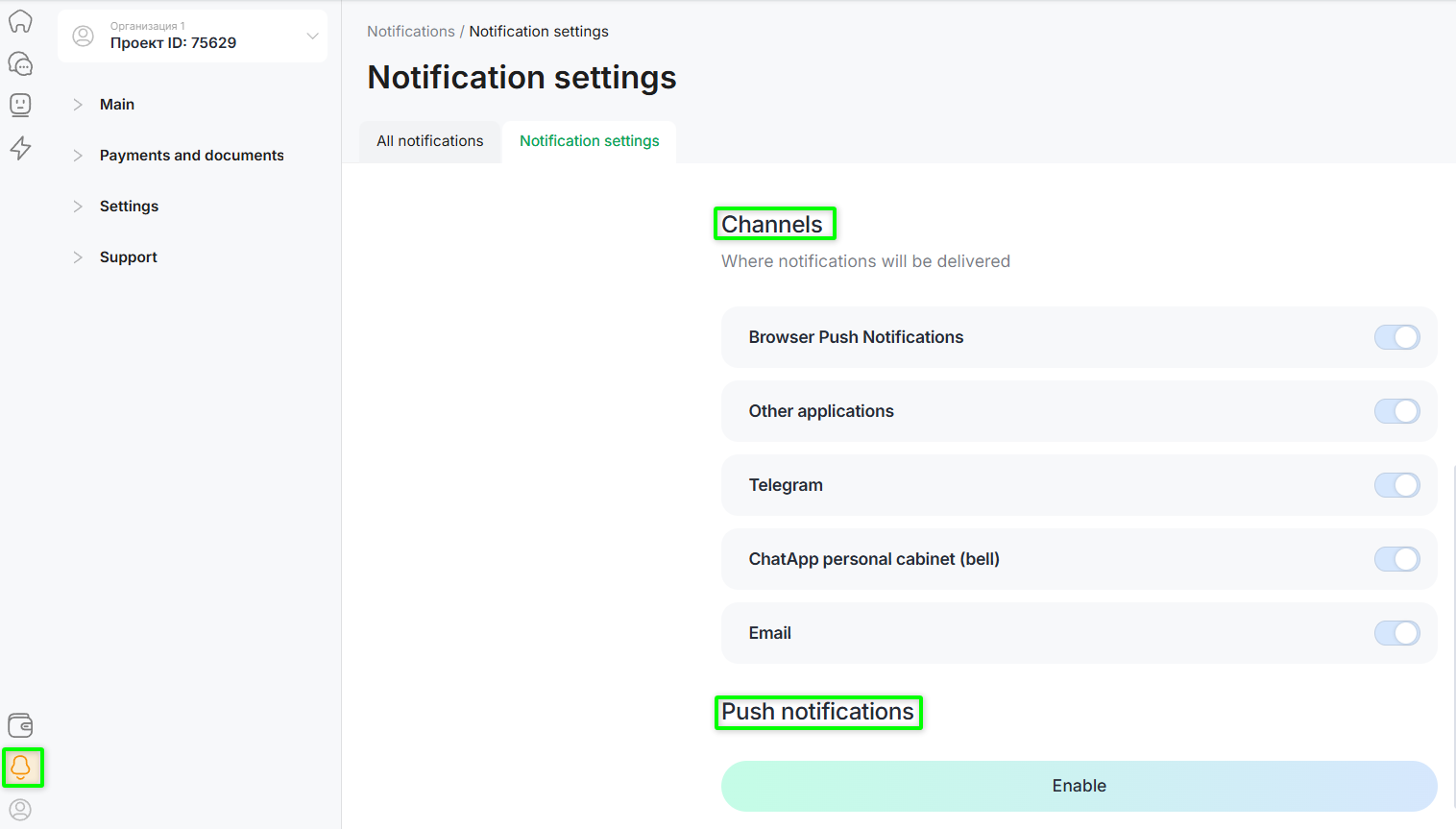Open the home icon in left rail
1456x829 pixels.
tap(20, 21)
